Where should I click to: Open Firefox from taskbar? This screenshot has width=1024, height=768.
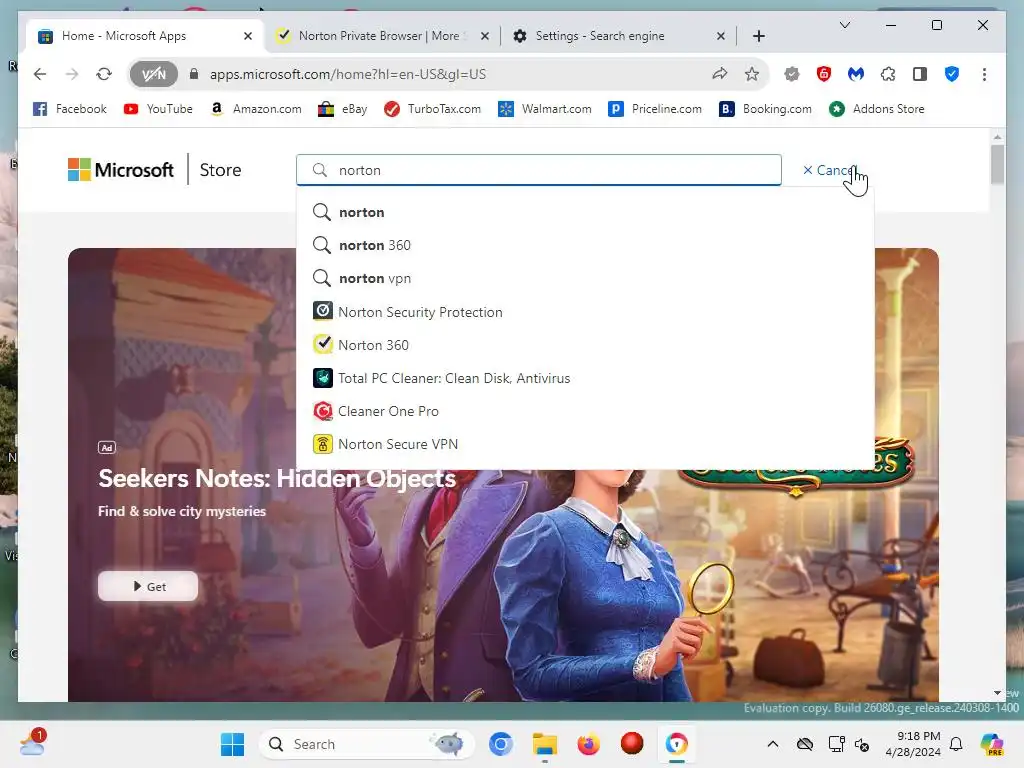(x=588, y=744)
